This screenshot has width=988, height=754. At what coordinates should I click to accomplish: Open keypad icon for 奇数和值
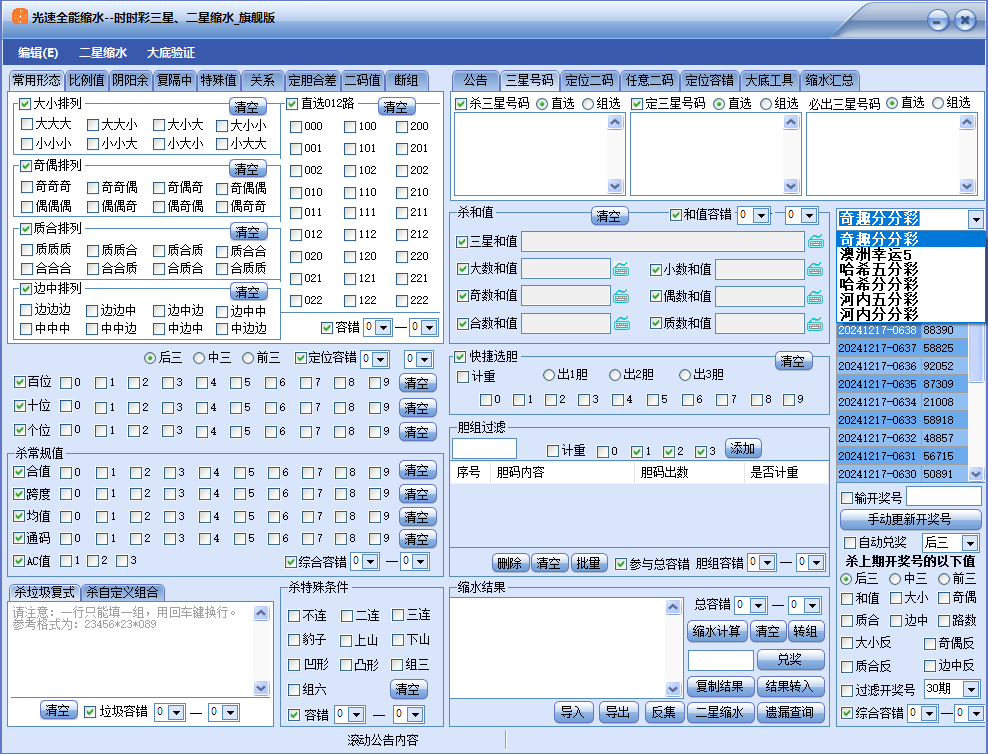tap(621, 296)
